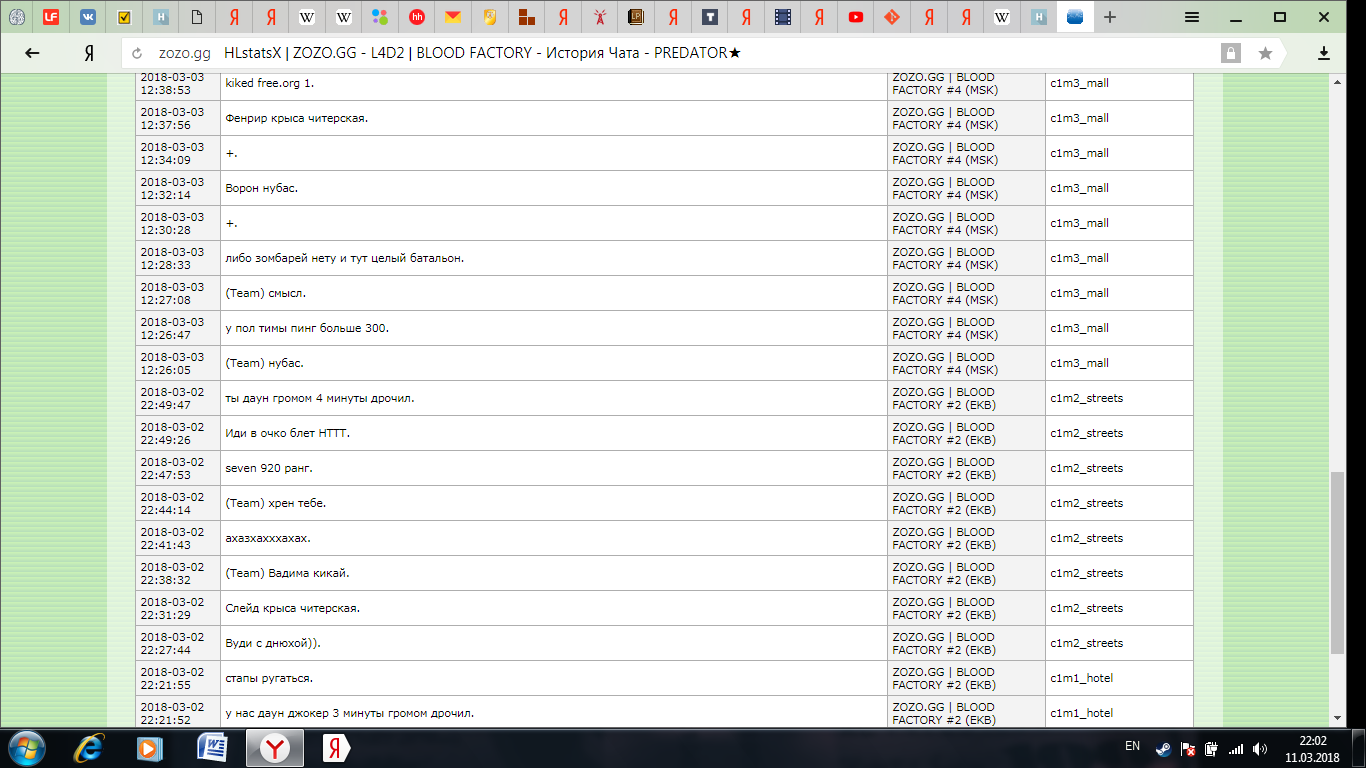Open the Yandex Browser hamburger menu
This screenshot has height=768, width=1366.
pos(1192,17)
